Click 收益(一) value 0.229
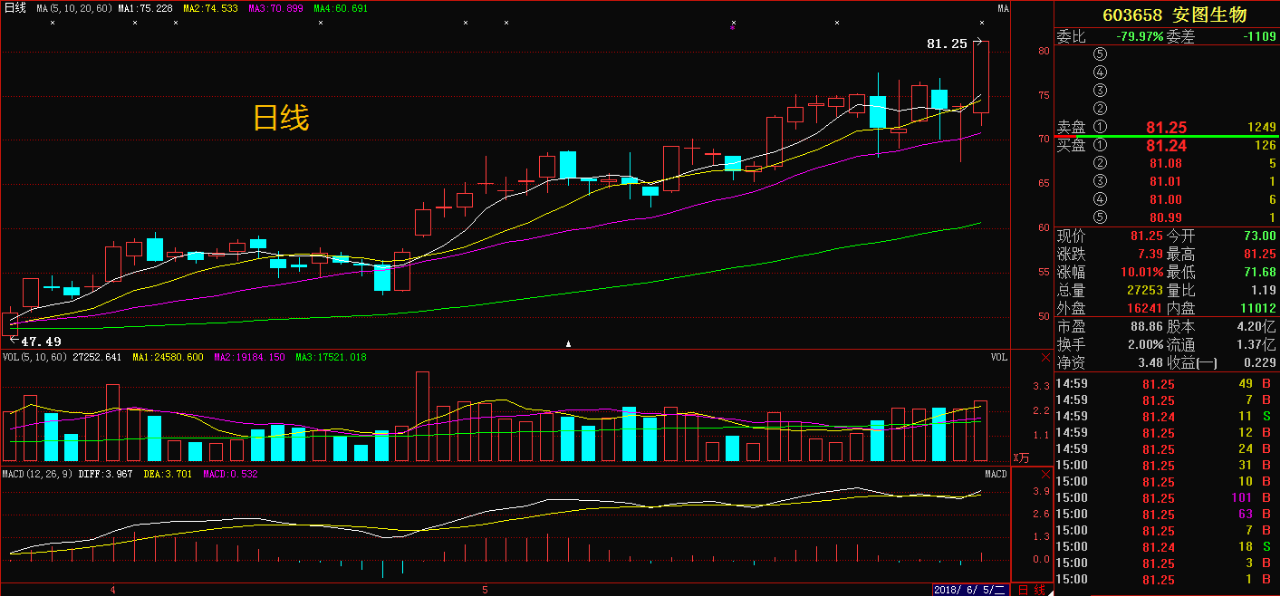 tap(1260, 362)
